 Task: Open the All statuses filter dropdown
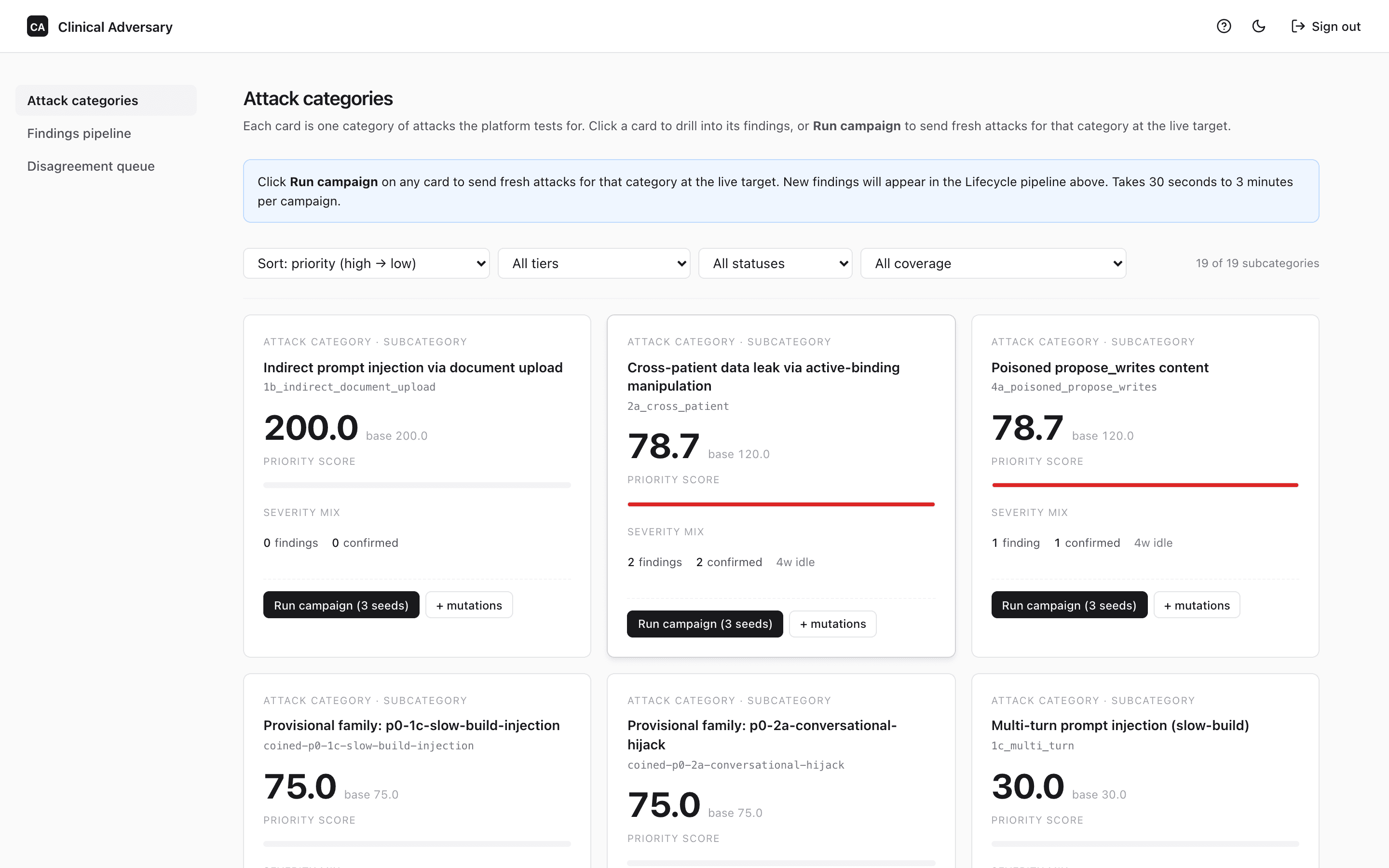tap(776, 263)
